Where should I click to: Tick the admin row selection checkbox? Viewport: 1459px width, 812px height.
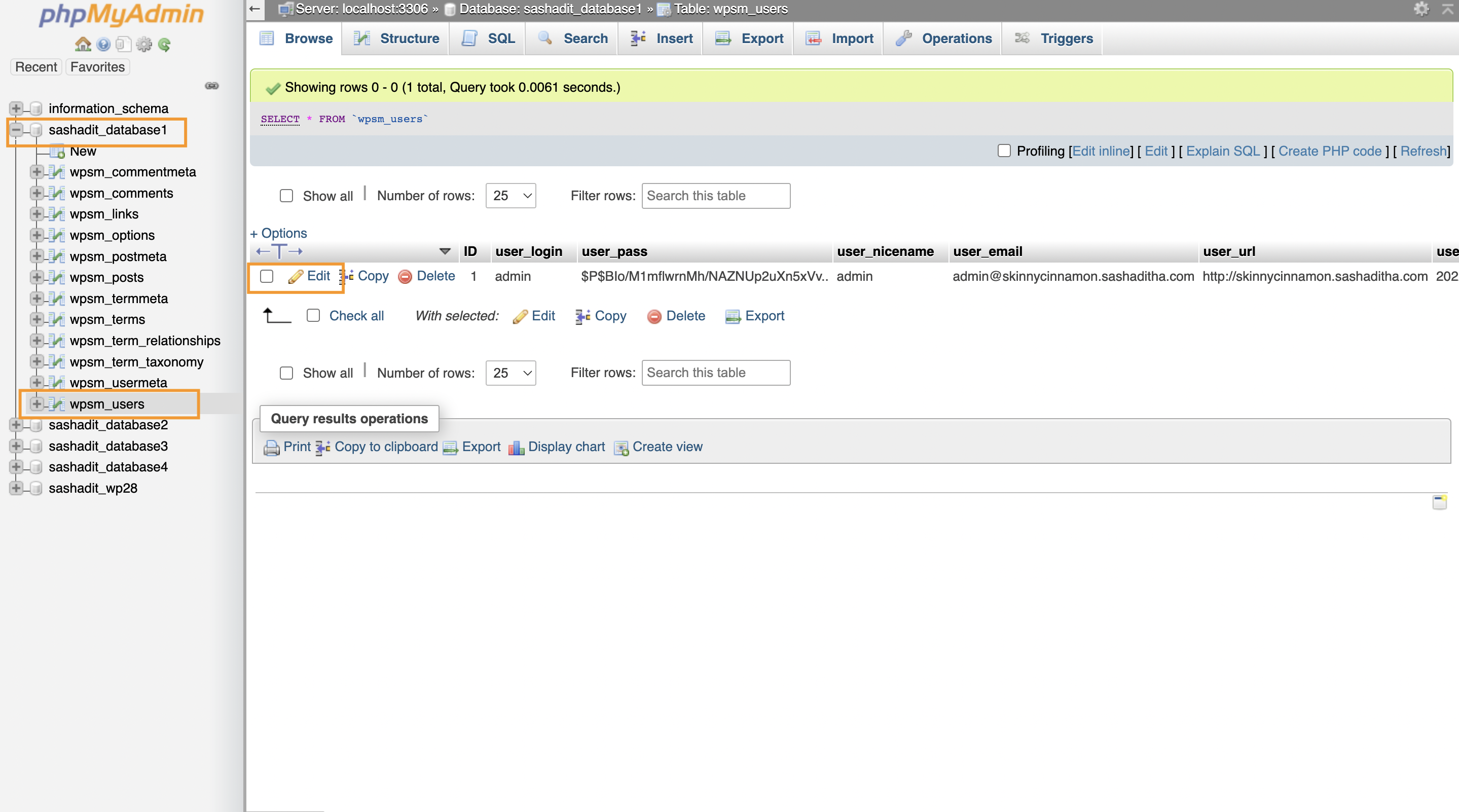[x=267, y=276]
